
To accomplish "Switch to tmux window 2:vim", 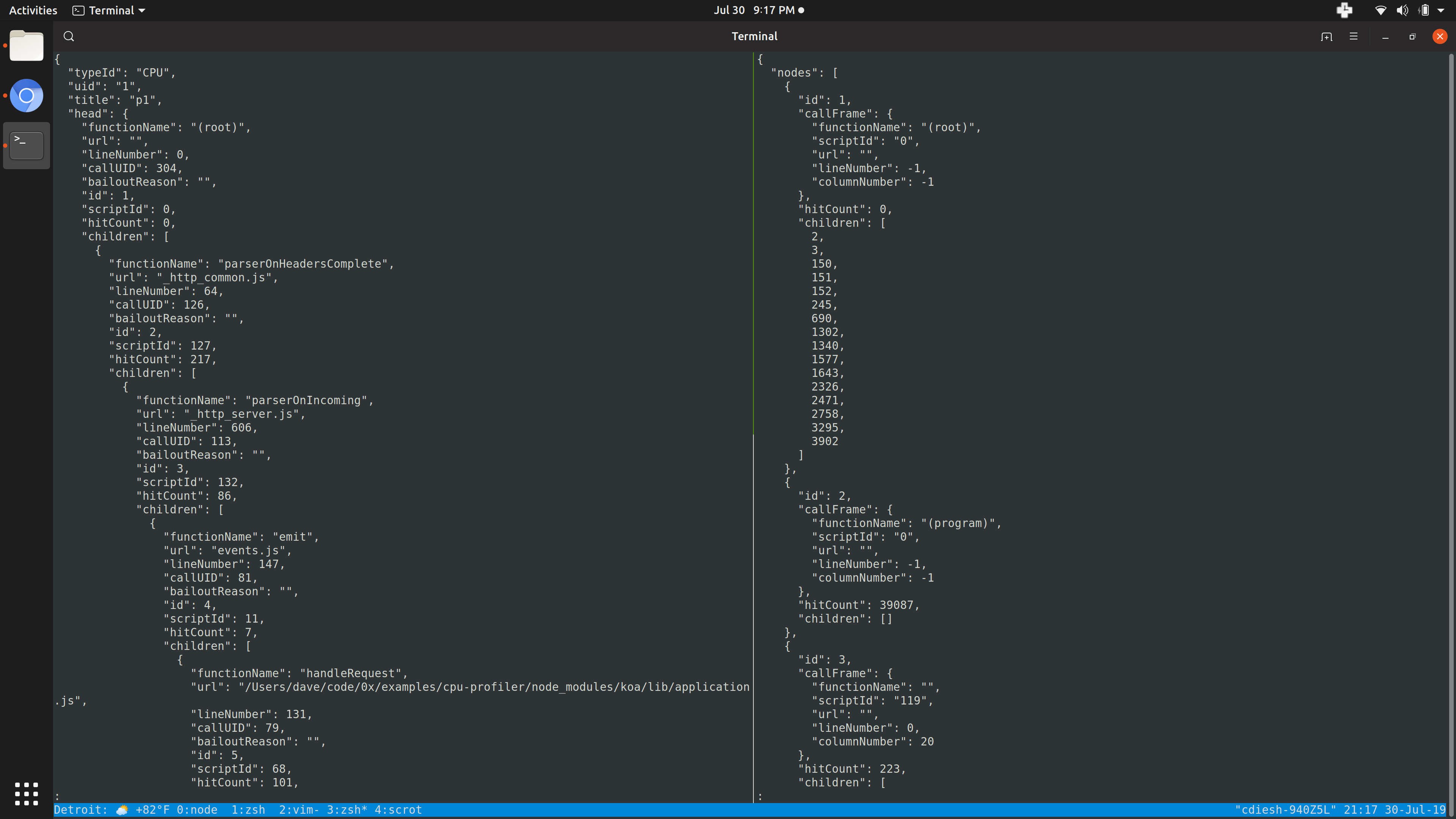I will coord(298,810).
